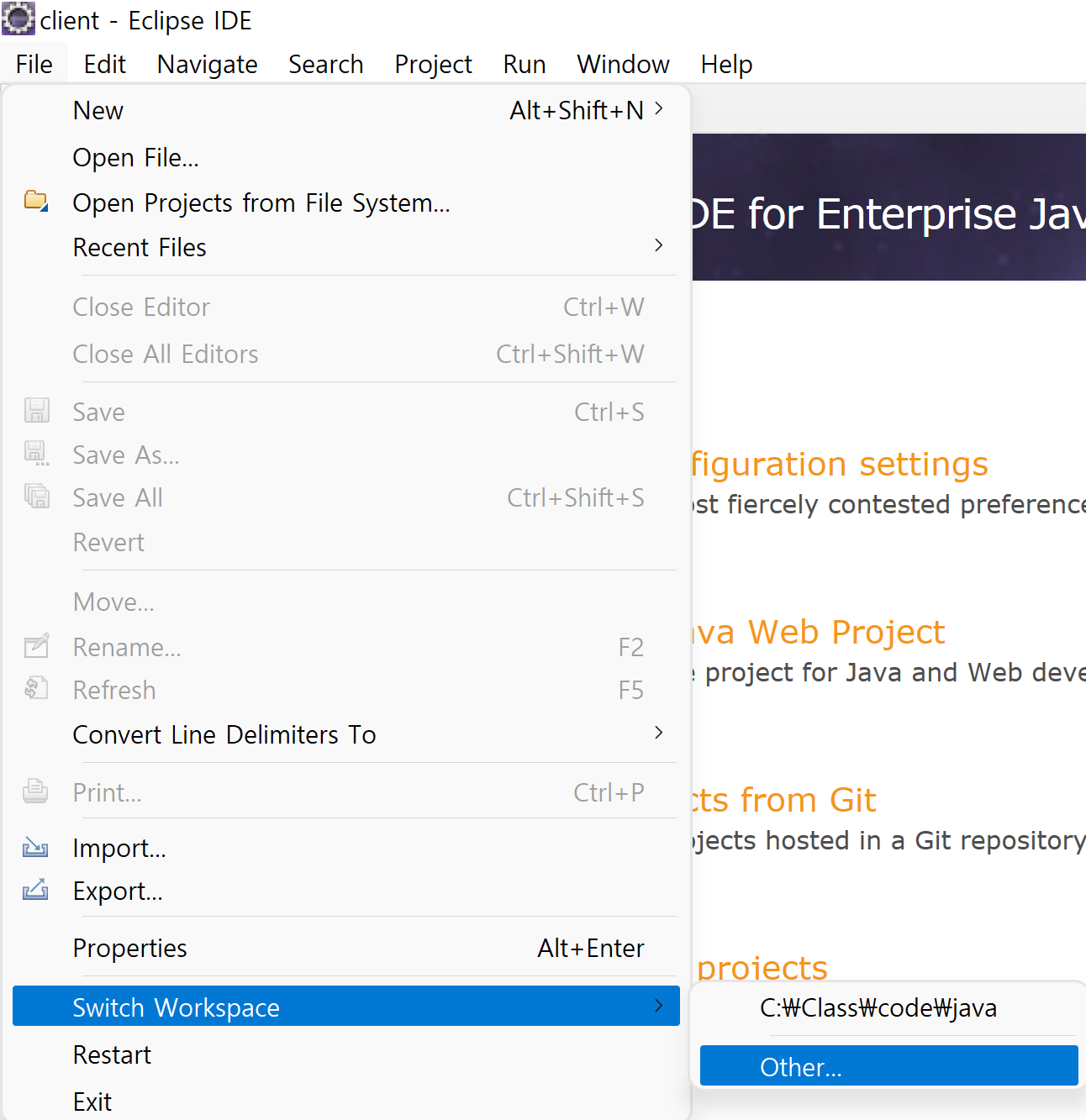
Task: Click the Save All stacked disks icon
Action: pyautogui.click(x=36, y=497)
